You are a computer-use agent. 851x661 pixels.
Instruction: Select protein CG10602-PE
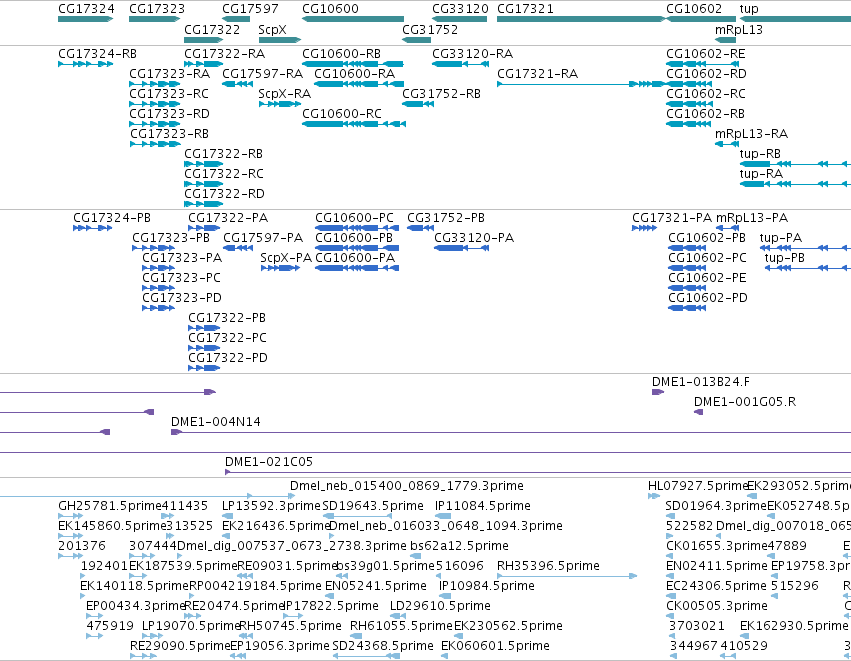click(x=707, y=278)
